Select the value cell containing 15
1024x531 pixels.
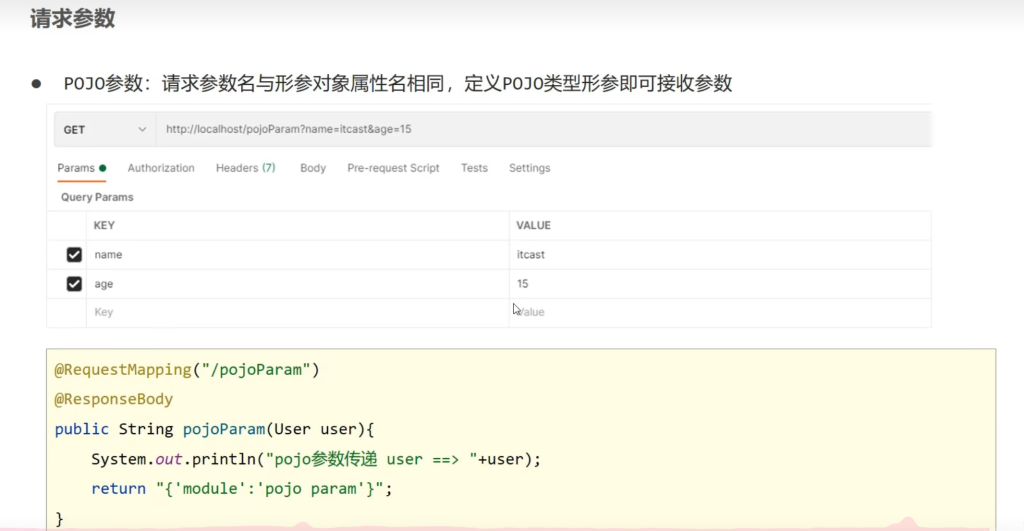click(720, 284)
